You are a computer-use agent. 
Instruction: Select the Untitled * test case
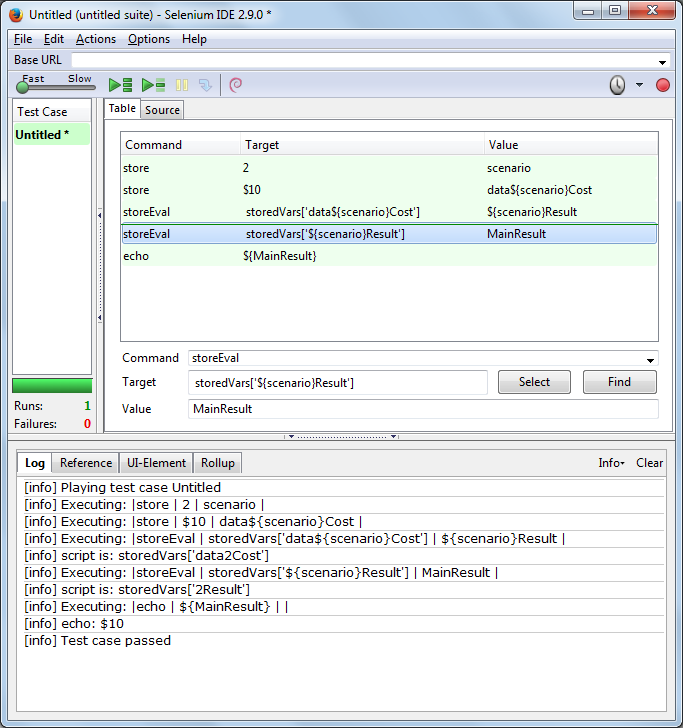tap(52, 135)
